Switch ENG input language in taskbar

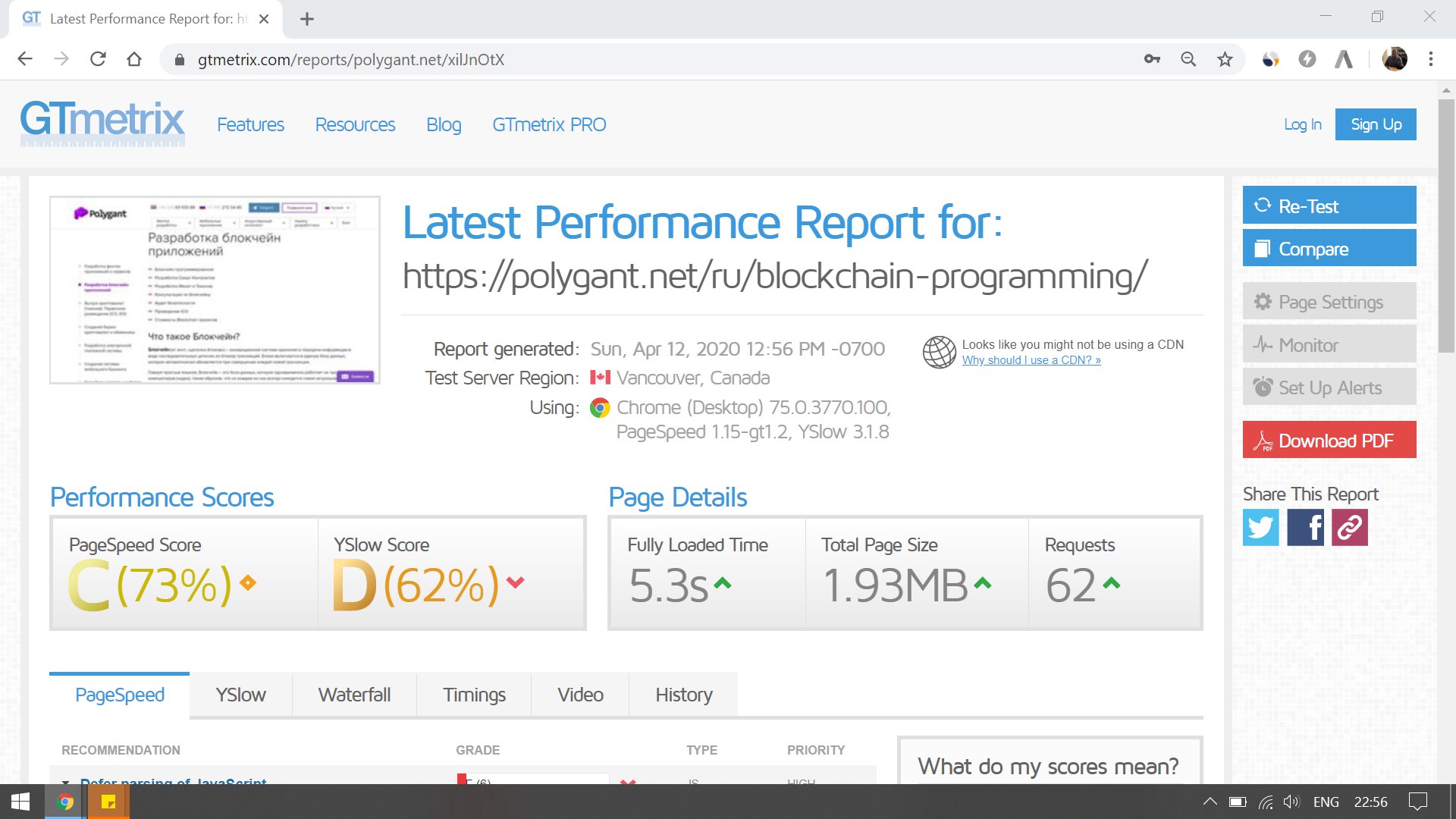pos(1326,802)
